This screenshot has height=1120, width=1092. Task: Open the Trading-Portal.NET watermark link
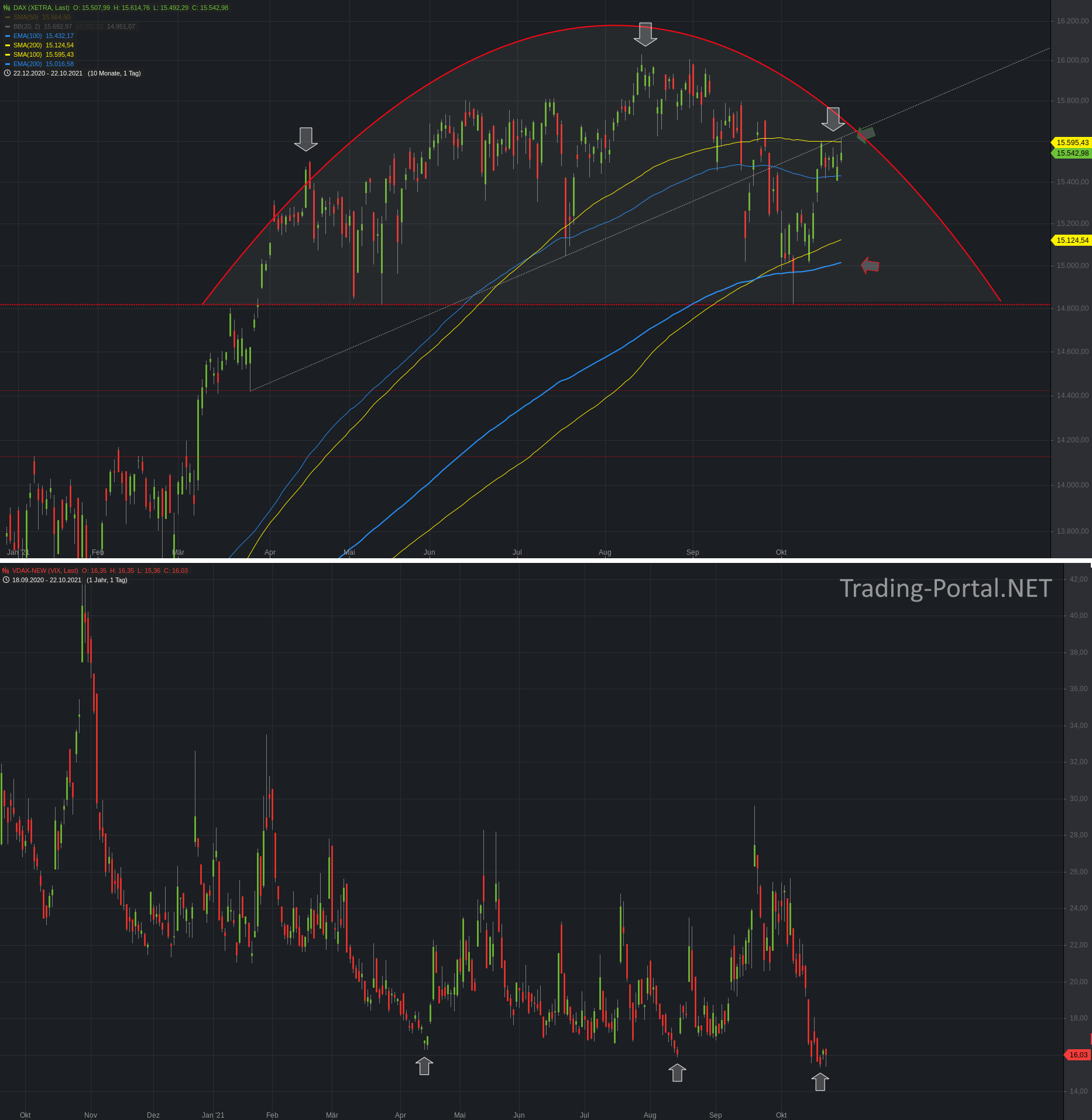click(x=946, y=588)
